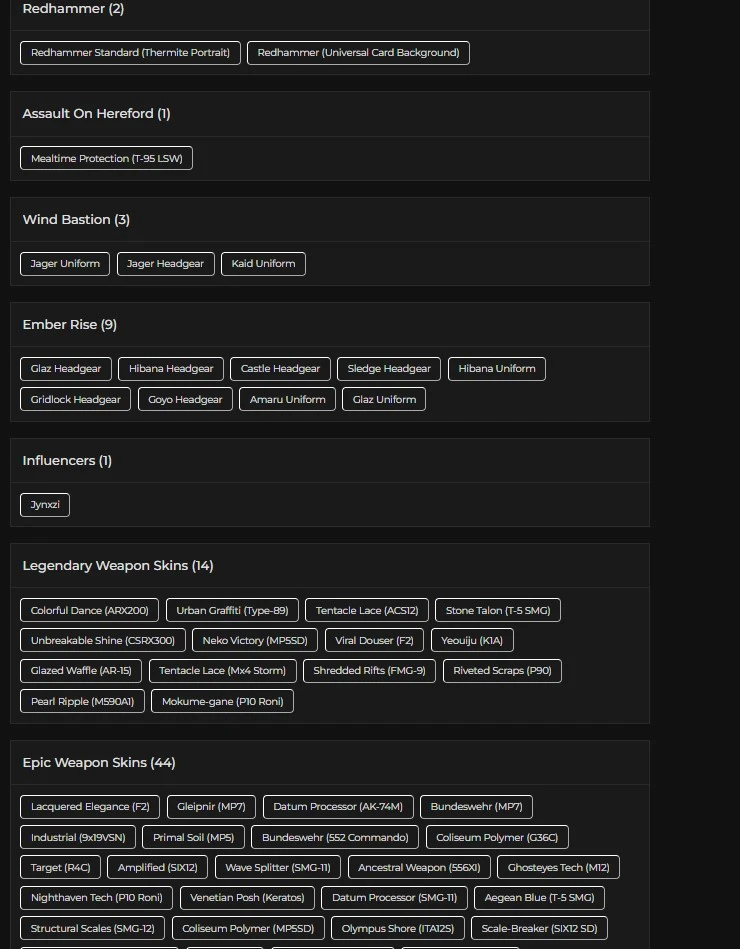The image size is (740, 949).
Task: Click the Kaid Uniform tag
Action: (x=263, y=264)
